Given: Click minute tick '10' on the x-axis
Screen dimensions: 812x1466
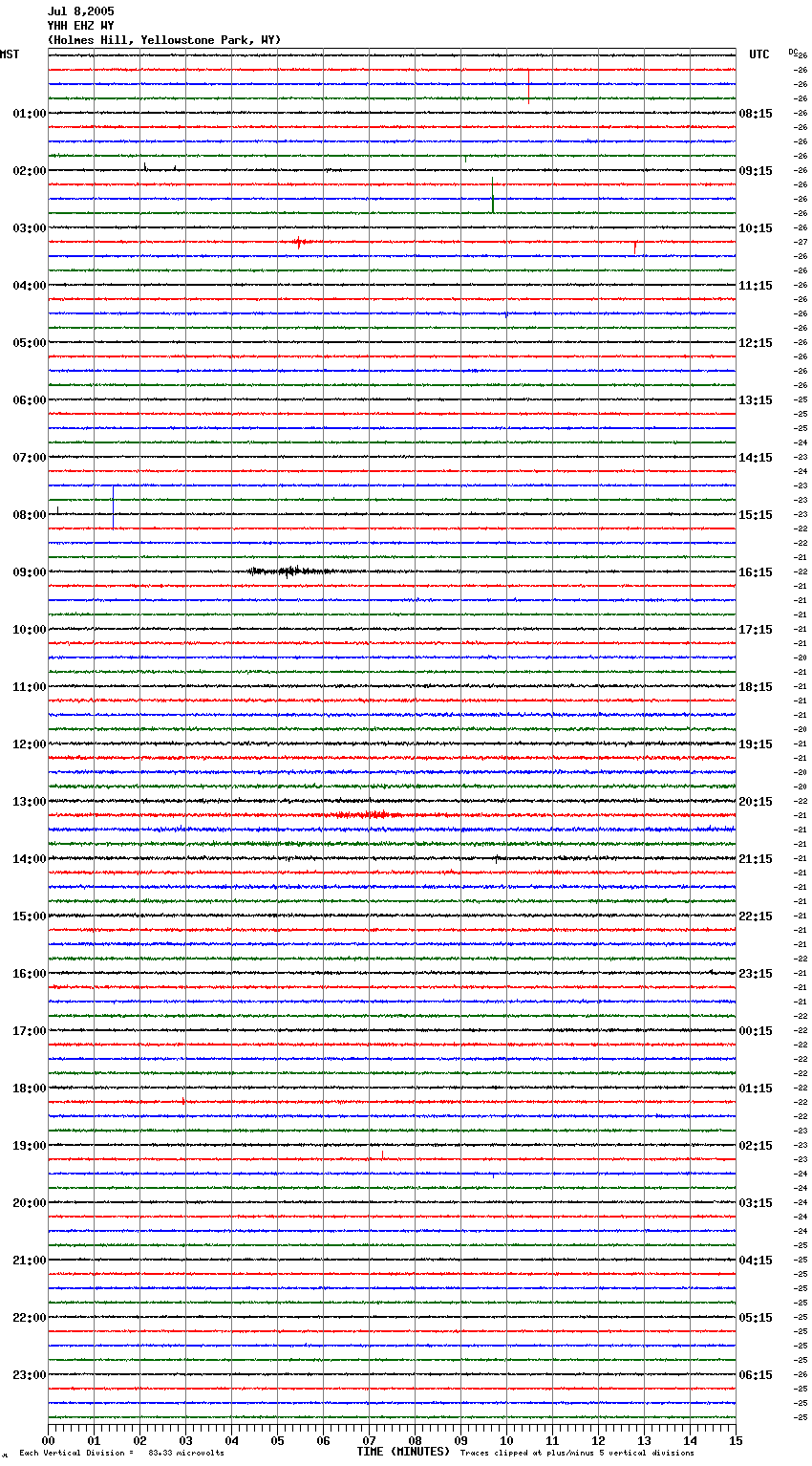Looking at the screenshot, I should point(506,1440).
